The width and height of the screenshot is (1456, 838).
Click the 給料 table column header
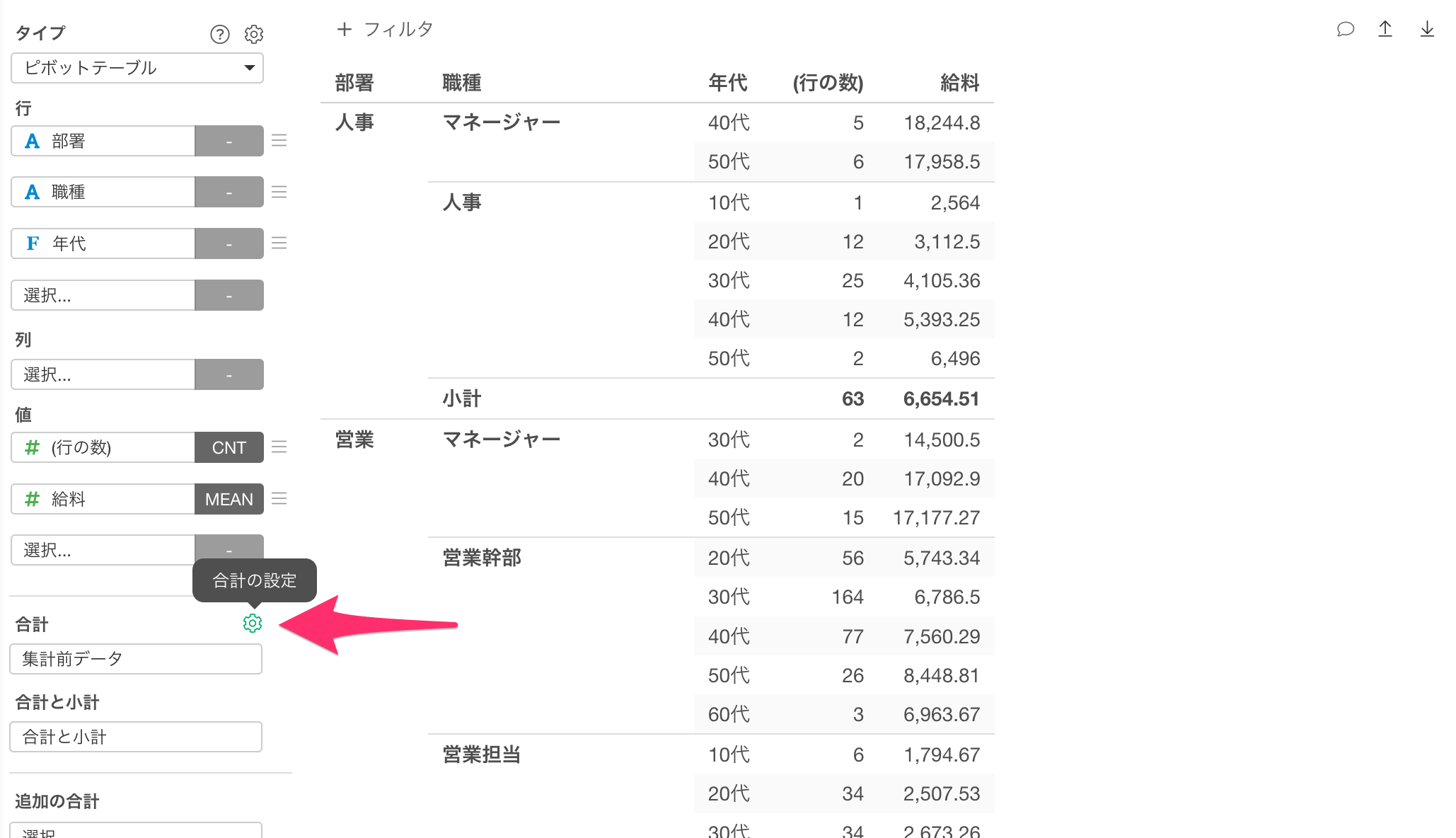click(960, 83)
